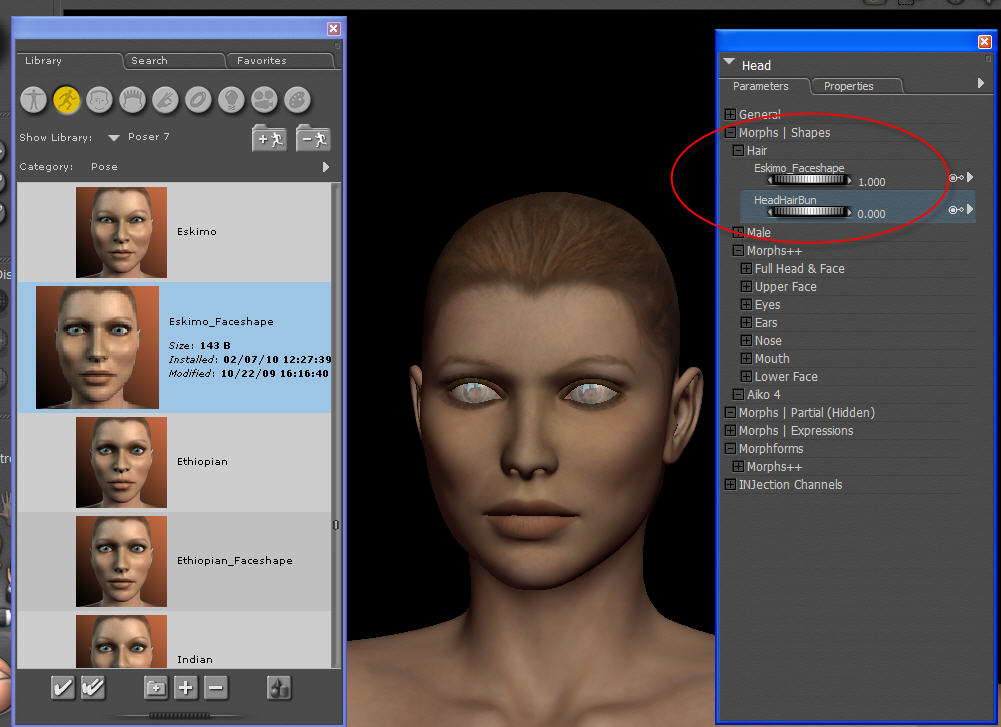The height and width of the screenshot is (727, 1001).
Task: Open the Hair library category icon
Action: click(132, 98)
